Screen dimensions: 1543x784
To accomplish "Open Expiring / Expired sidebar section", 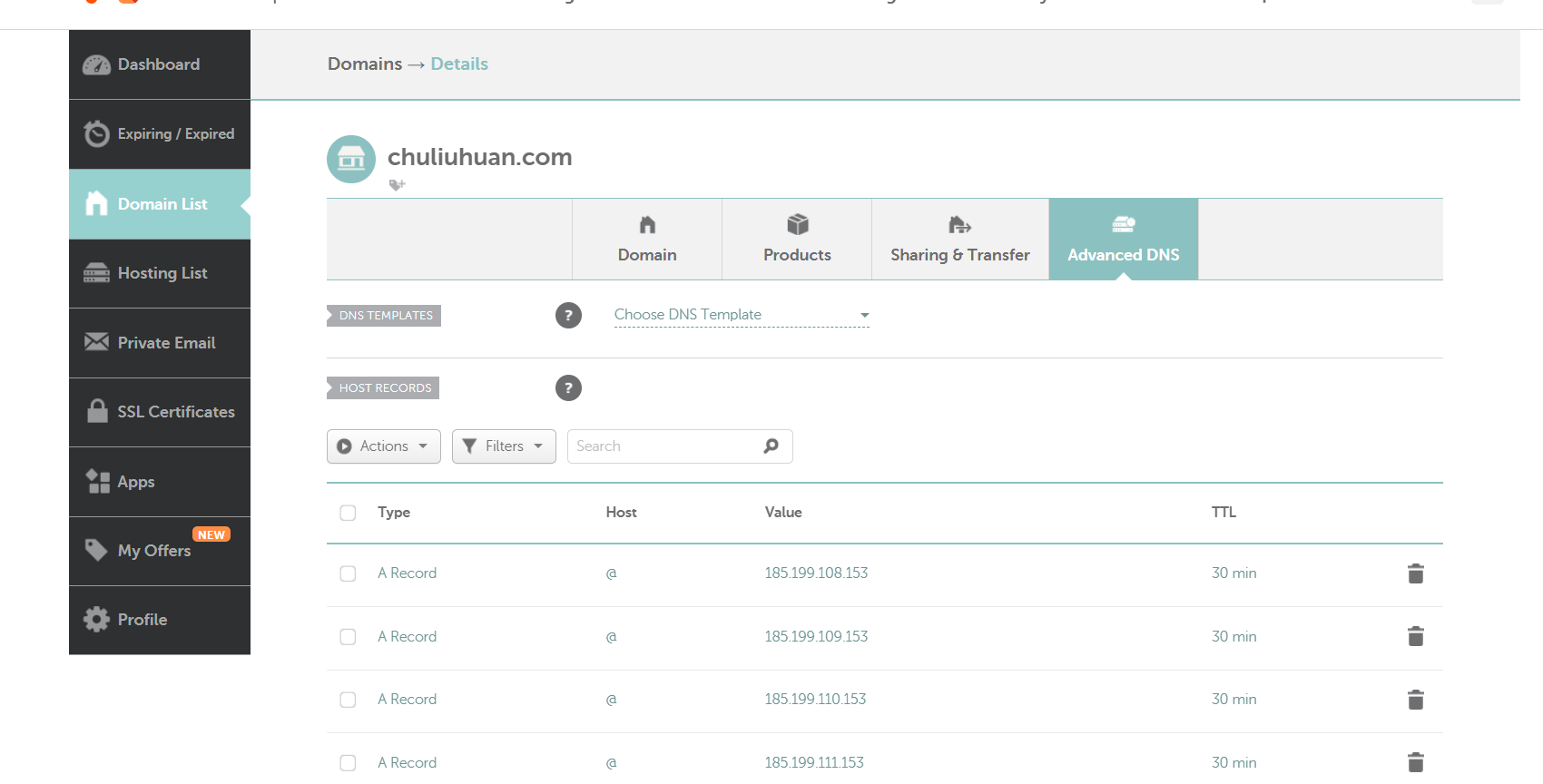I will [160, 134].
